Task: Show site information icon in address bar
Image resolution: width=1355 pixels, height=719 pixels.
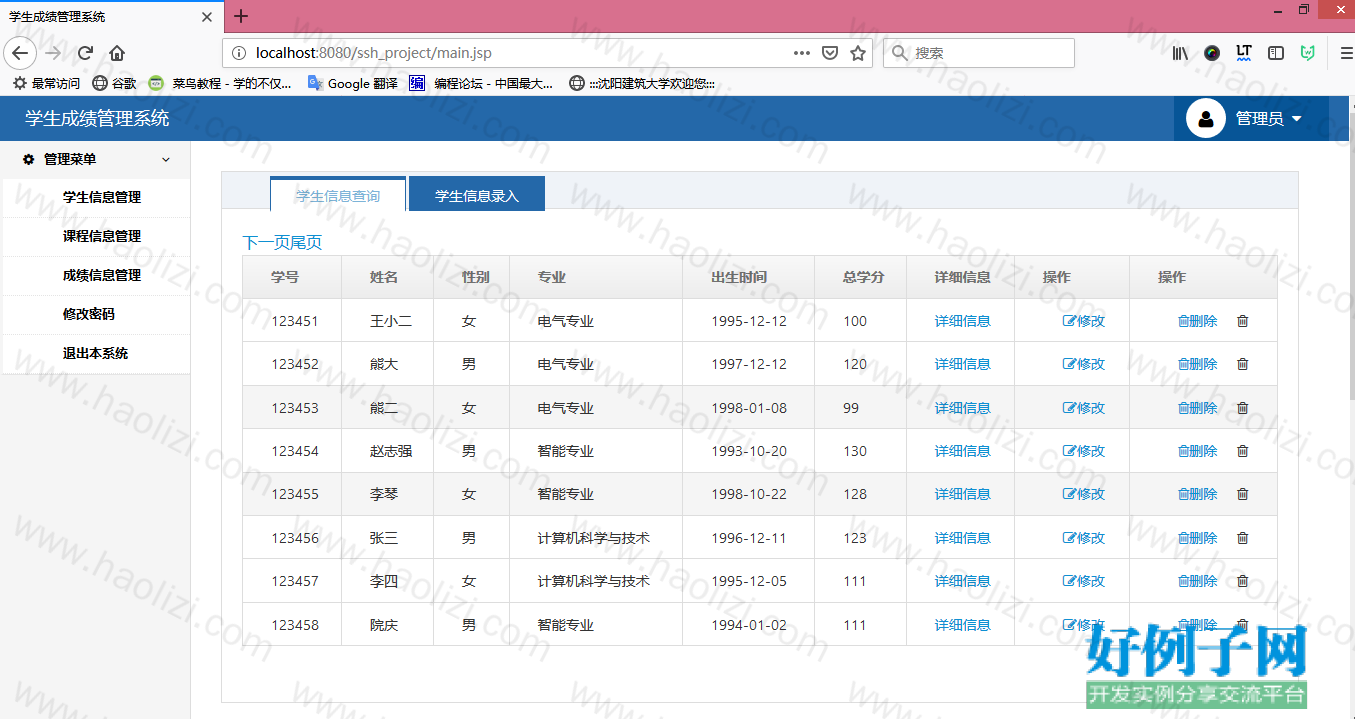Action: point(238,53)
